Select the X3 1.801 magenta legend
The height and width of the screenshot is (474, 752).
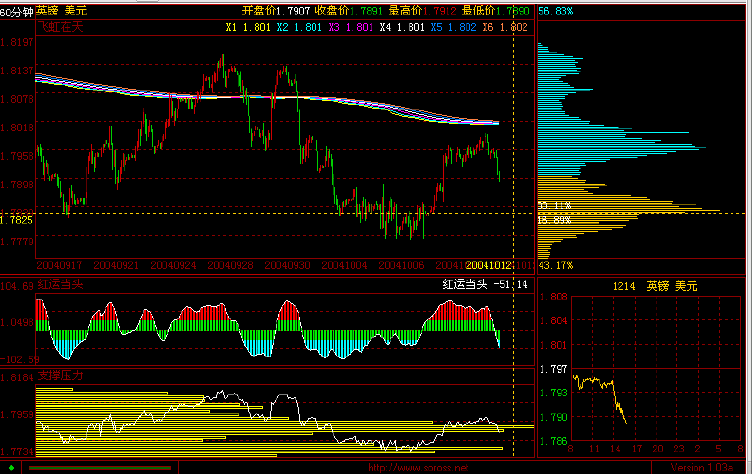pyautogui.click(x=351, y=27)
